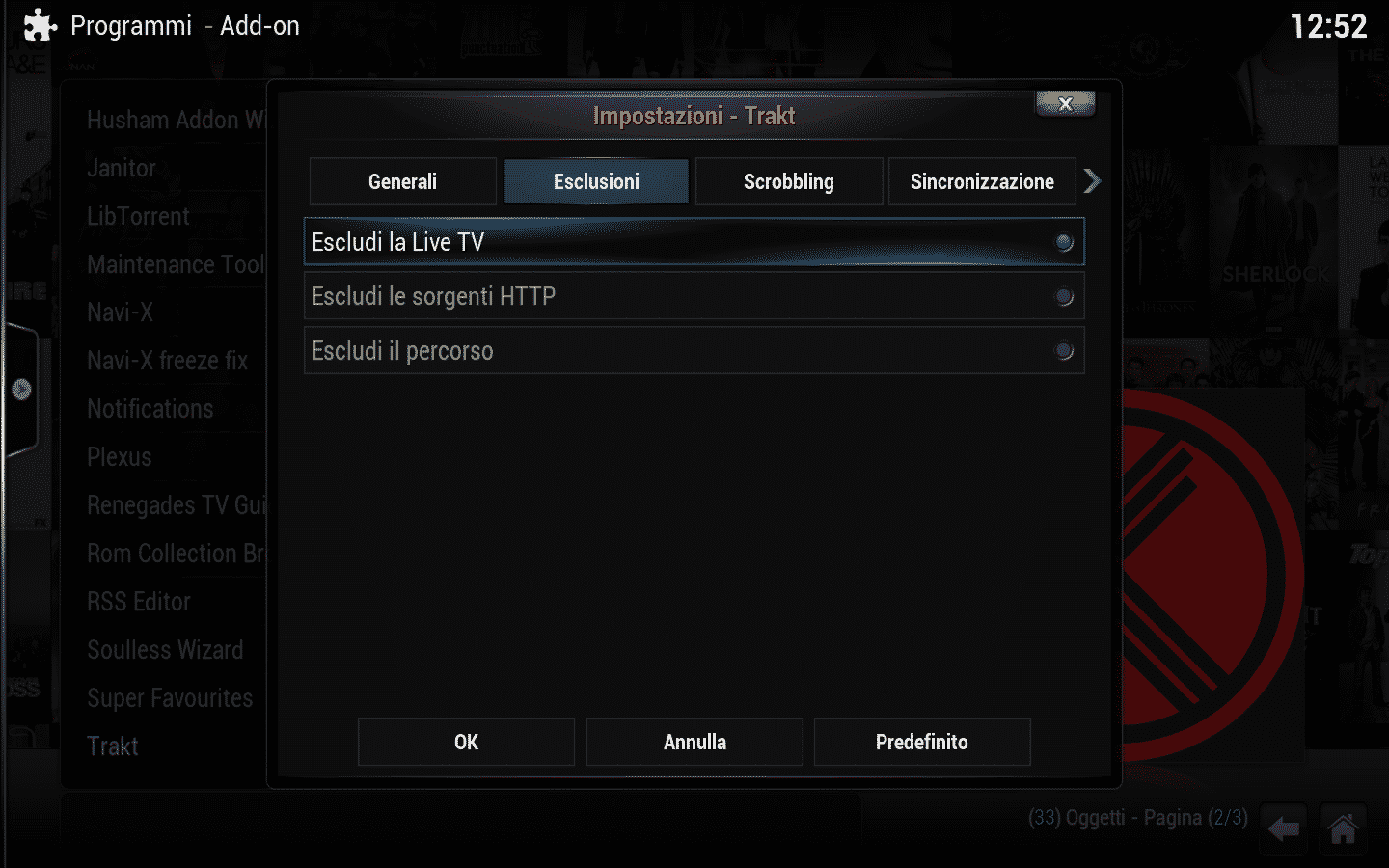Close the Trakt settings dialog

pyautogui.click(x=1065, y=103)
